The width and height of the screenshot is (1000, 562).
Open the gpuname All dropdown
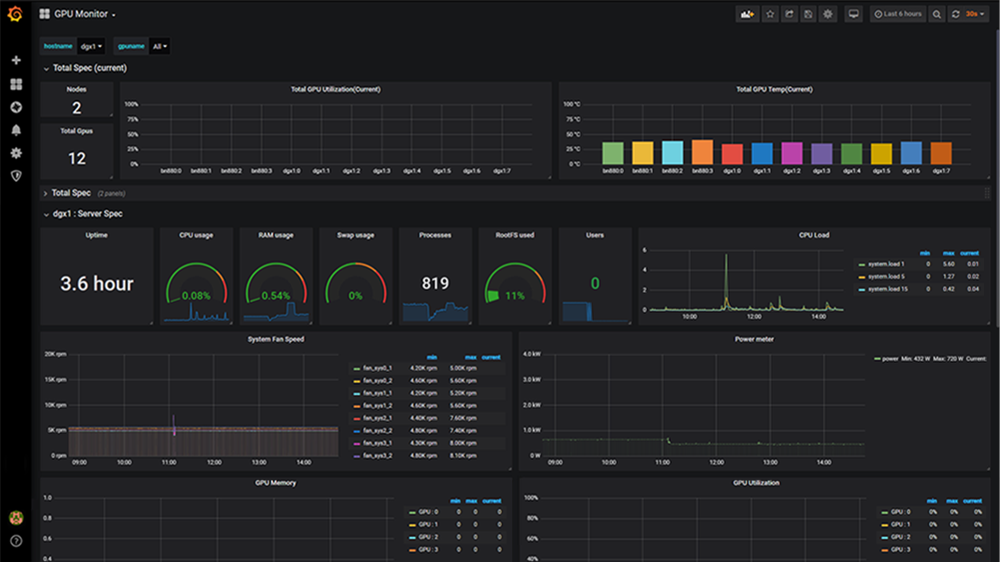159,46
